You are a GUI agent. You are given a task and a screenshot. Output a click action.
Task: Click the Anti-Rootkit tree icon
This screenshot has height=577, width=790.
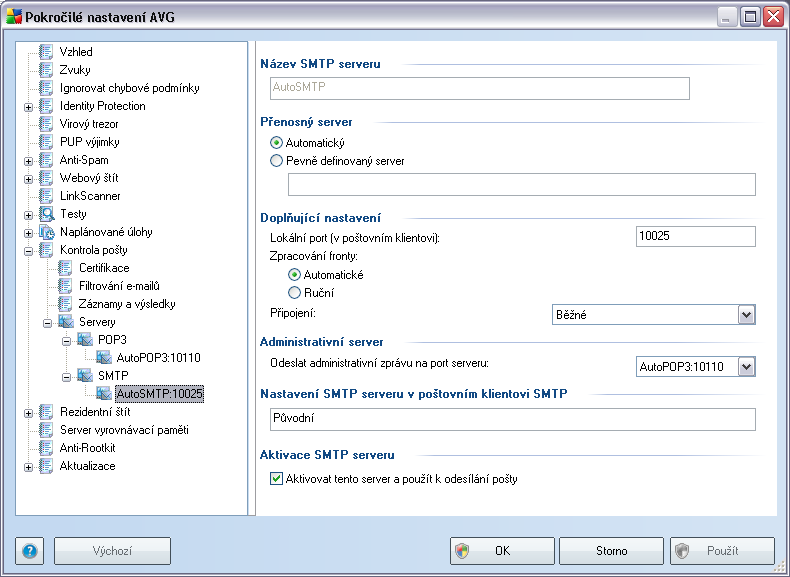(x=46, y=448)
